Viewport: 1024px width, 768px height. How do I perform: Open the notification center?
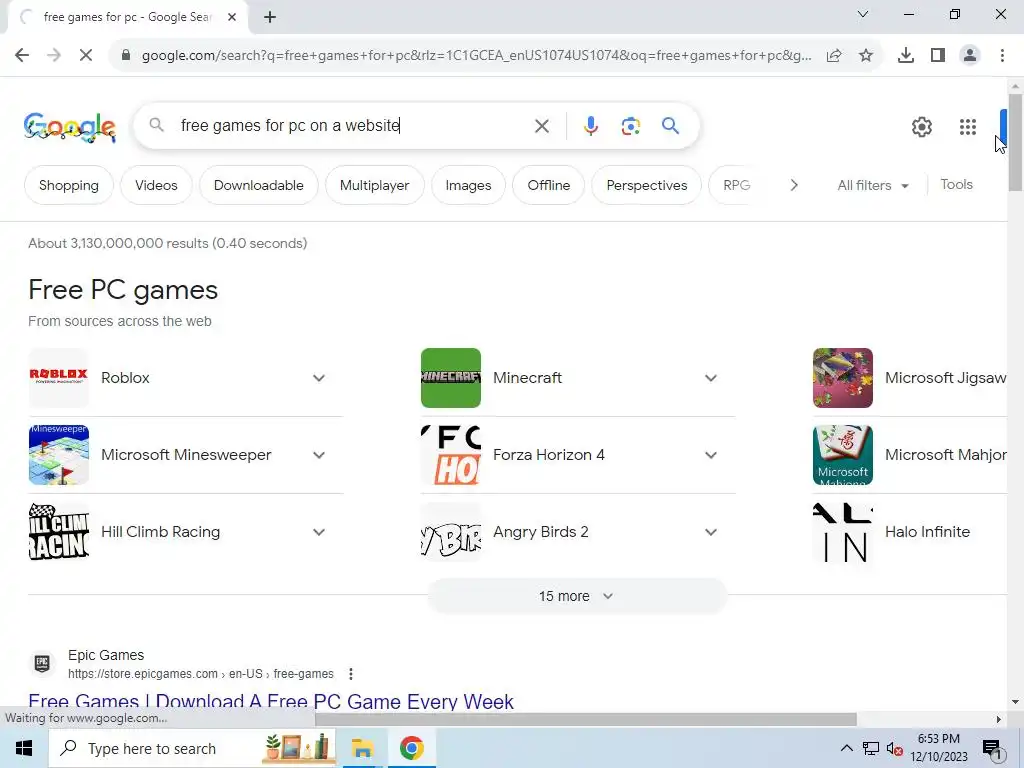pyautogui.click(x=992, y=748)
